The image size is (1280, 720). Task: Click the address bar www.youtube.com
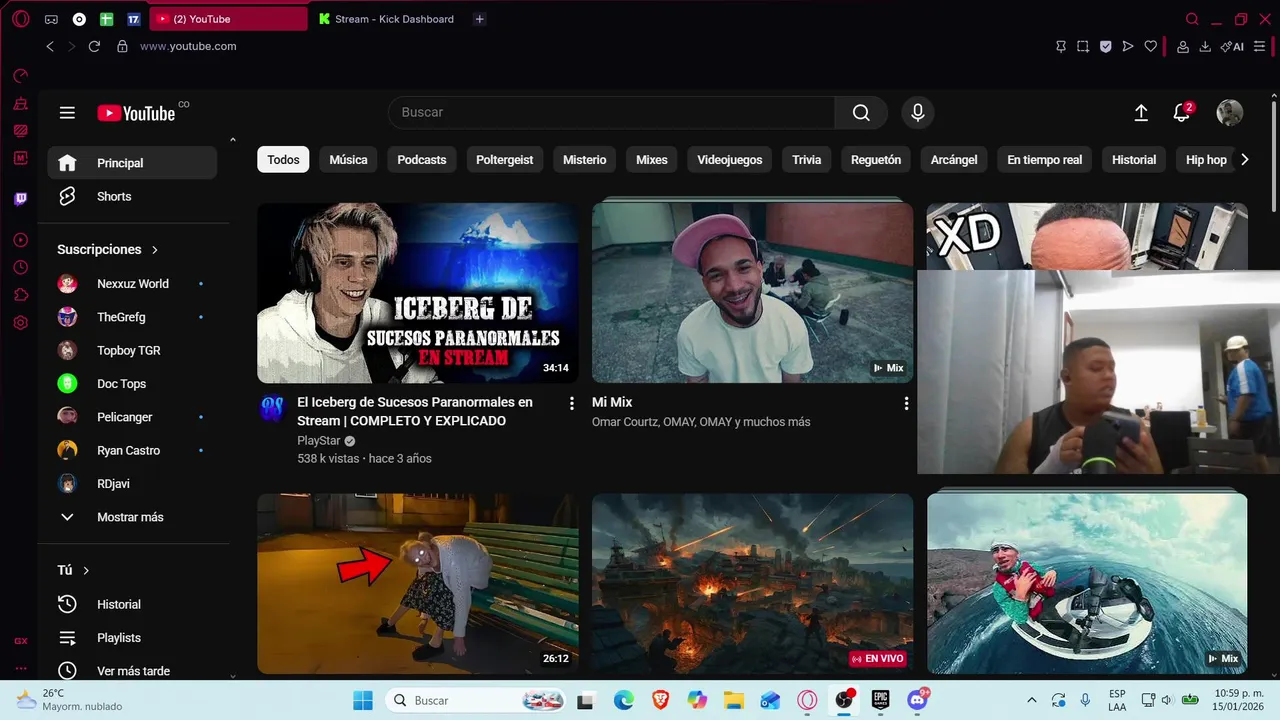click(188, 46)
